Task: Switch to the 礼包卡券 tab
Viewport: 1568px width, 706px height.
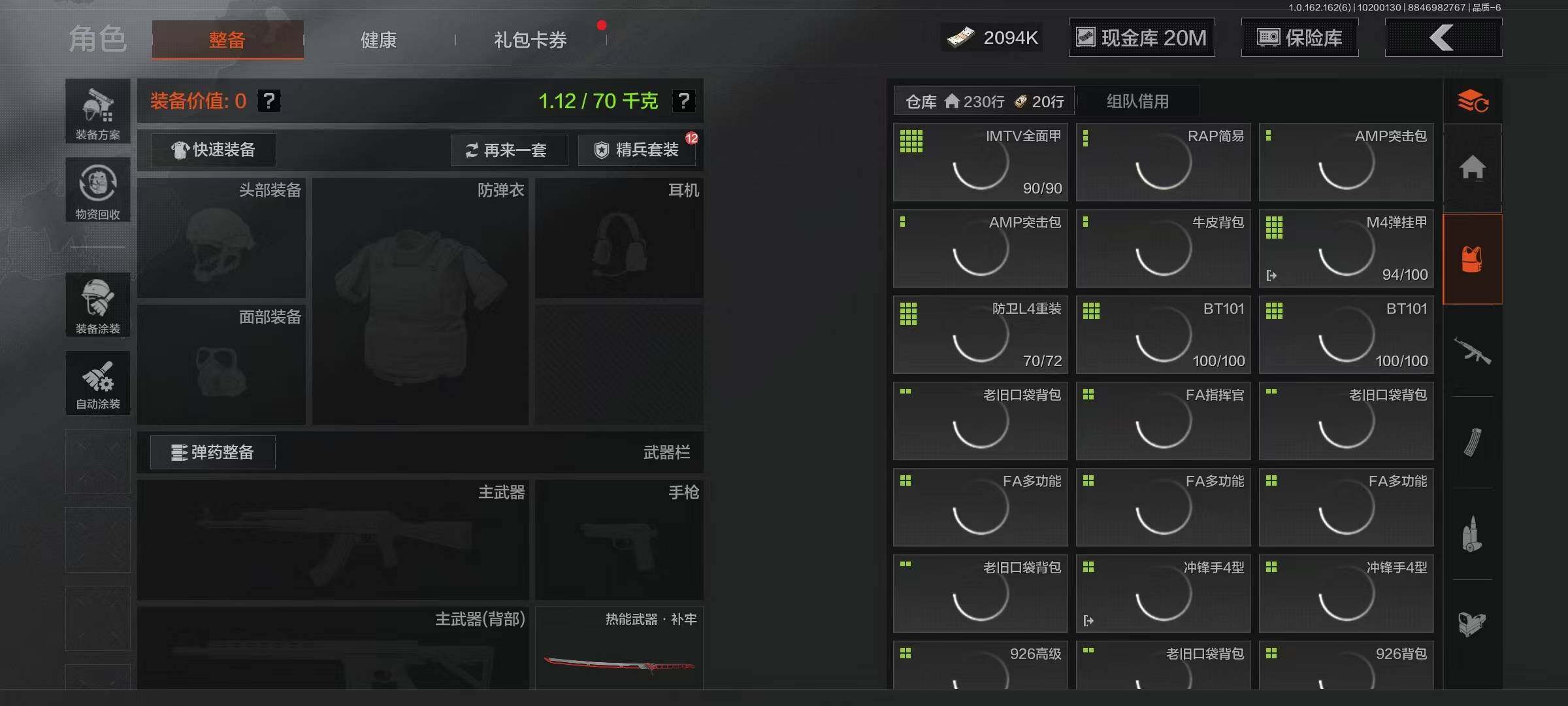Action: point(531,40)
